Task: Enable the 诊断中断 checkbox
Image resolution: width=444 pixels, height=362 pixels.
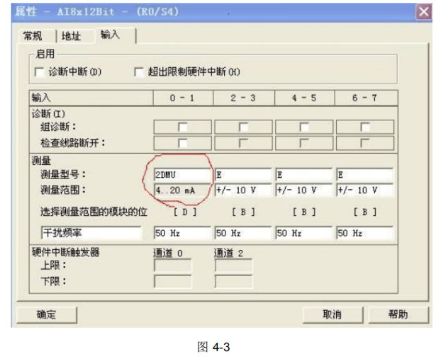Action: click(x=40, y=72)
